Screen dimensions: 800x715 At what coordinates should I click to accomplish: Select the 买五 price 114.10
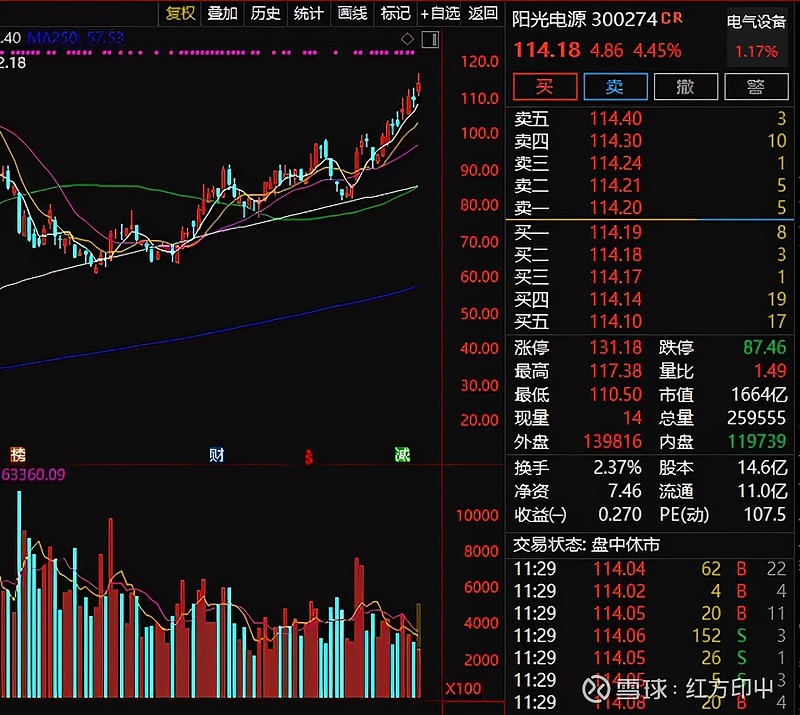(616, 322)
